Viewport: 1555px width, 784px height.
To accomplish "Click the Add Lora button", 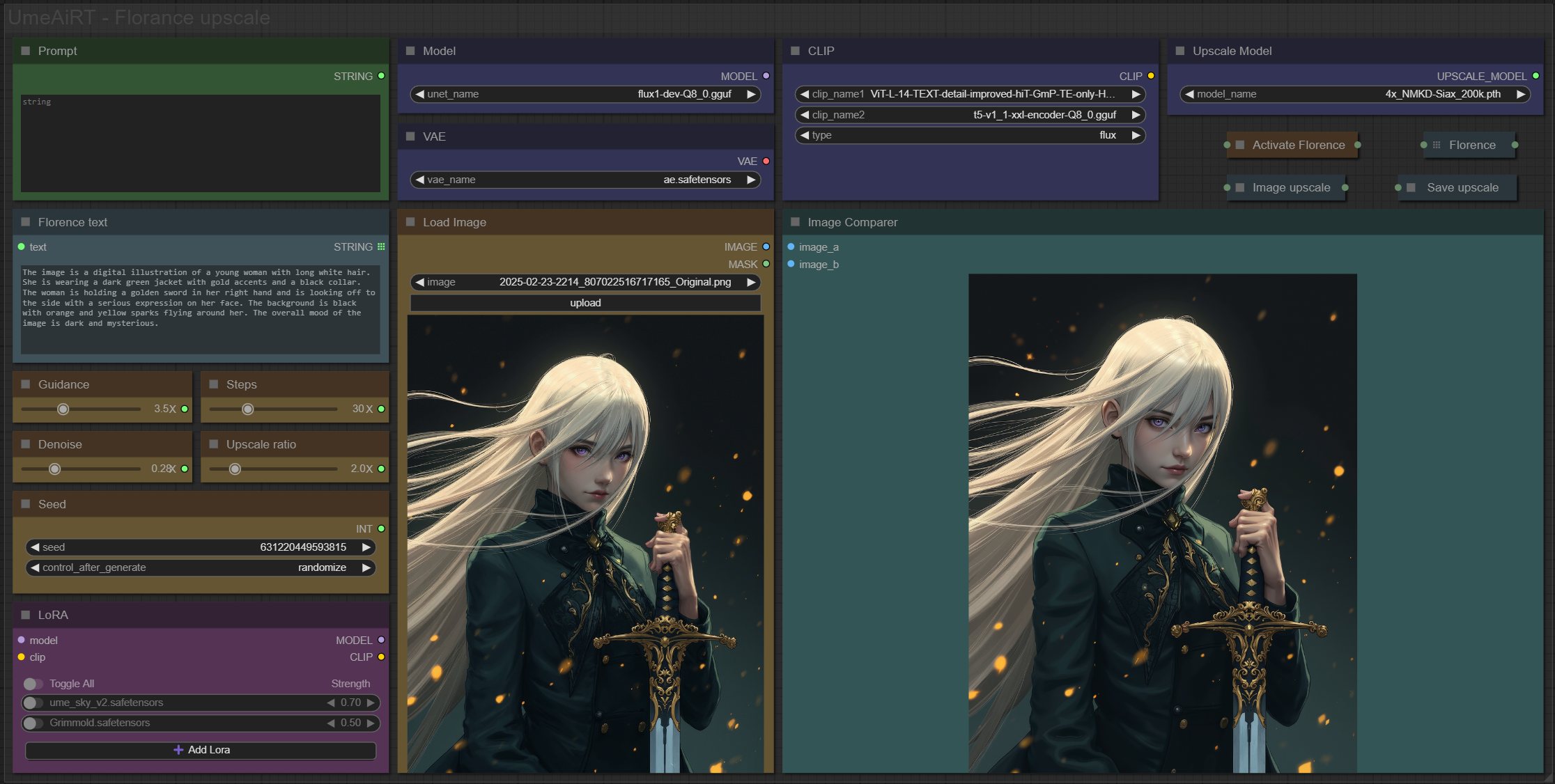I will (x=201, y=750).
